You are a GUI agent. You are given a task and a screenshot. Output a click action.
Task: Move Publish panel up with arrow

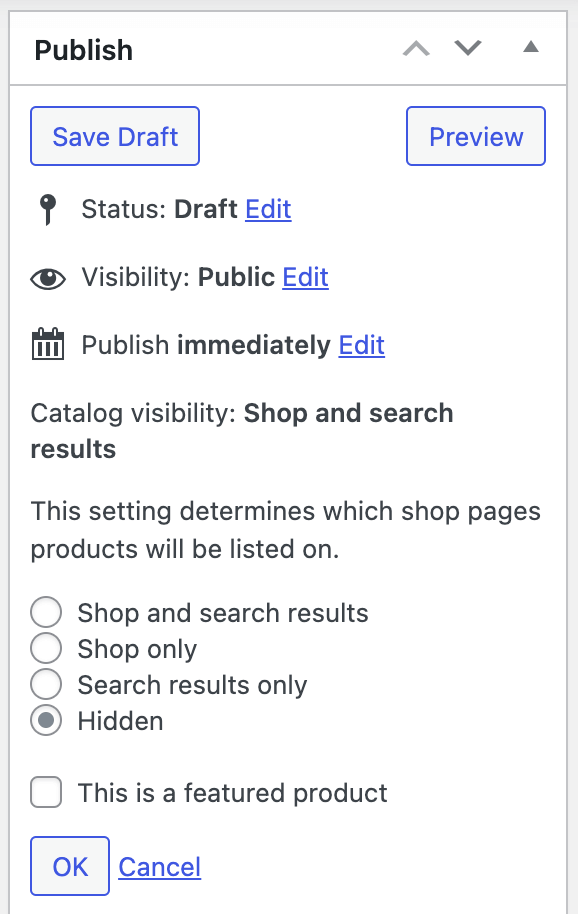pyautogui.click(x=417, y=48)
